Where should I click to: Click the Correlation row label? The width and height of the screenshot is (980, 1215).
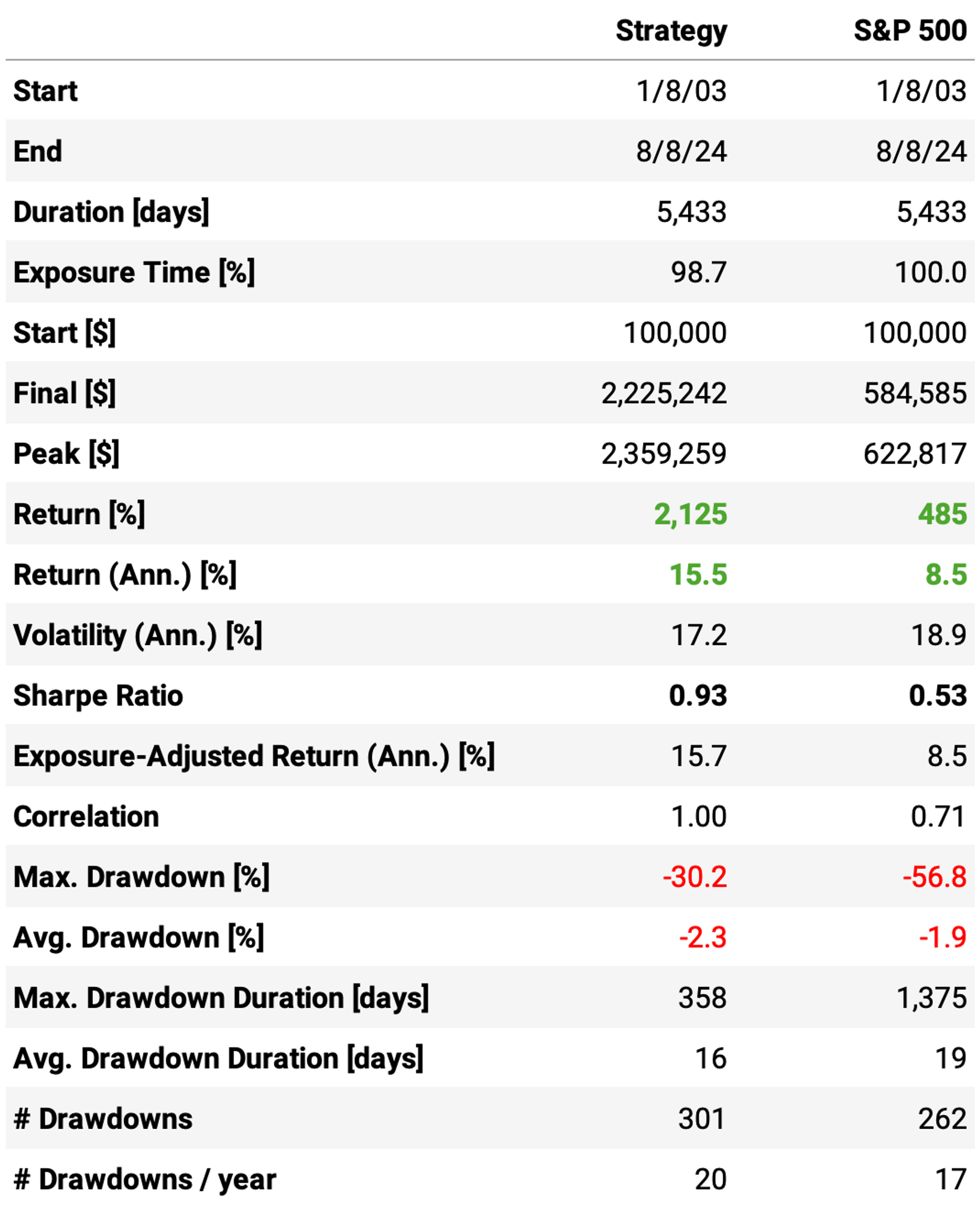(x=86, y=817)
